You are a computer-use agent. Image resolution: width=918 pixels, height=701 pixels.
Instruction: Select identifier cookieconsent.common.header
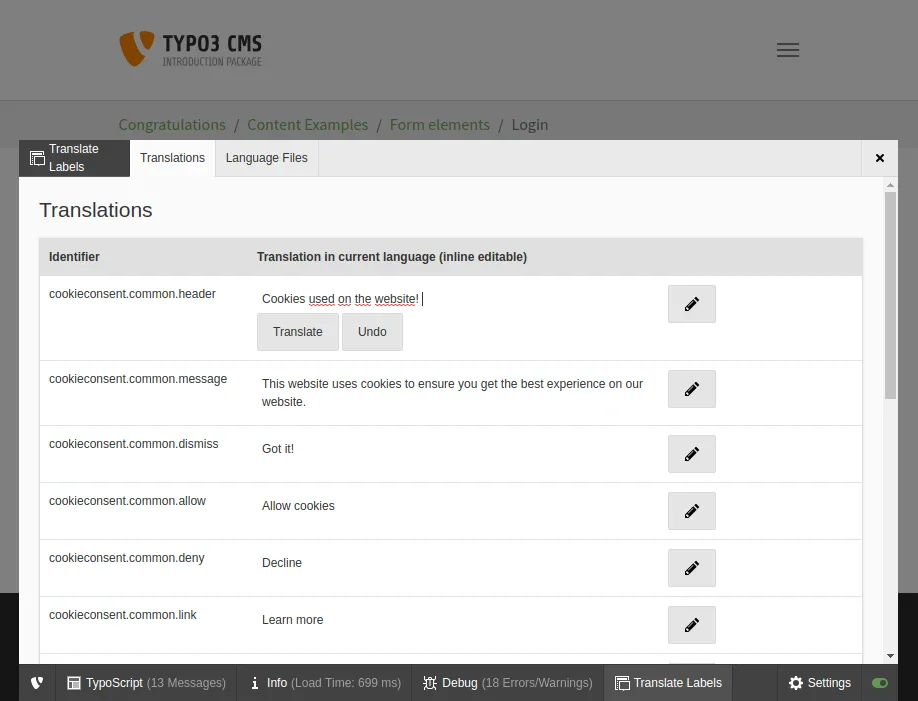coord(132,294)
